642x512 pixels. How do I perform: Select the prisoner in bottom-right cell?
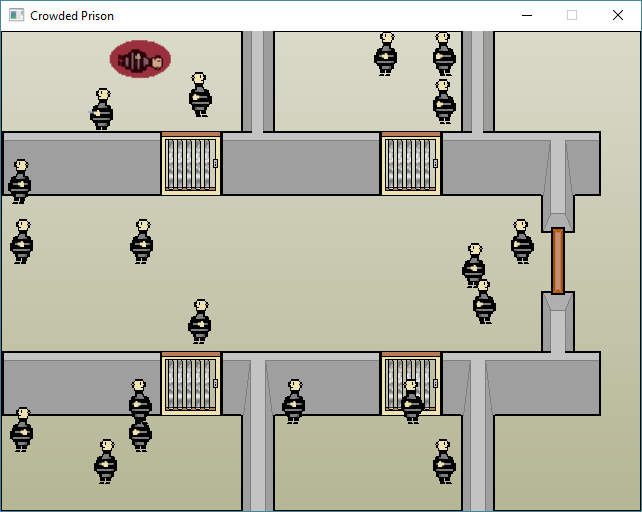coord(444,462)
